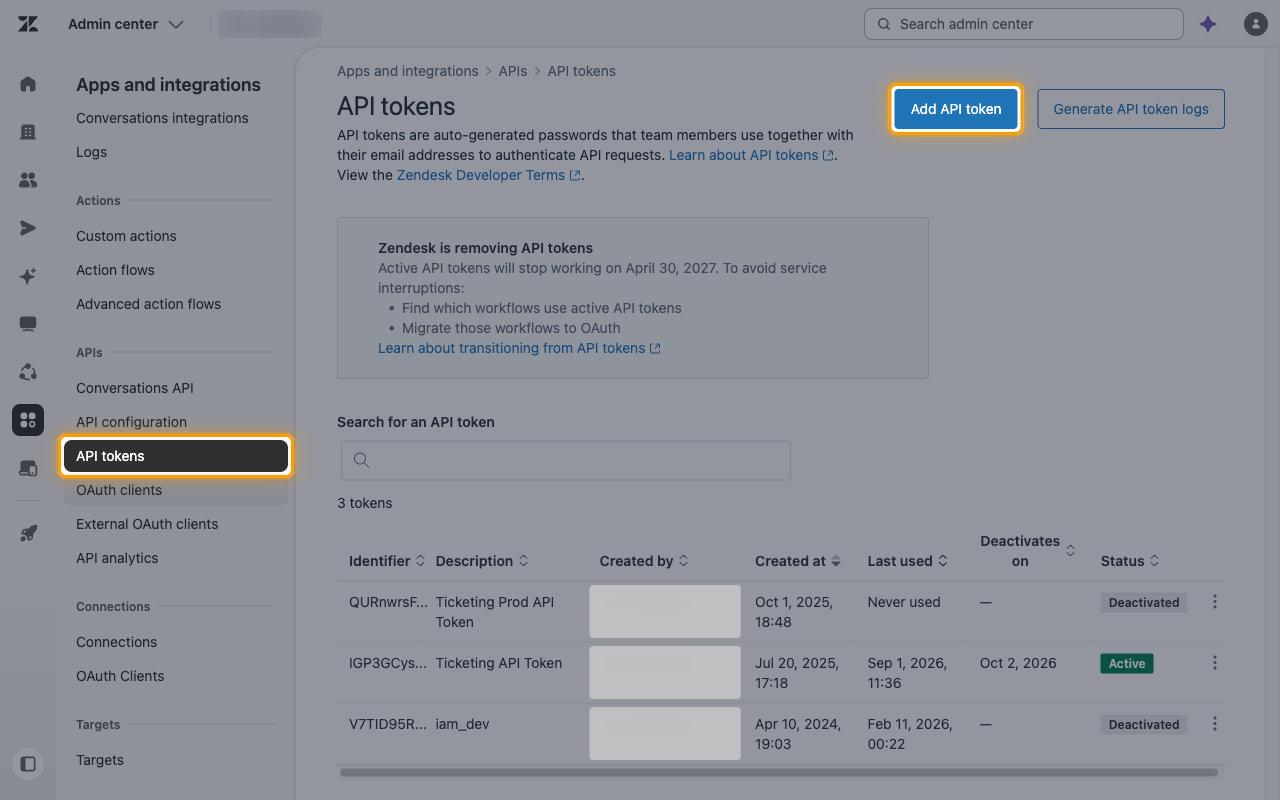The image size is (1280, 800).
Task: Sort table by Created by column
Action: 644,561
